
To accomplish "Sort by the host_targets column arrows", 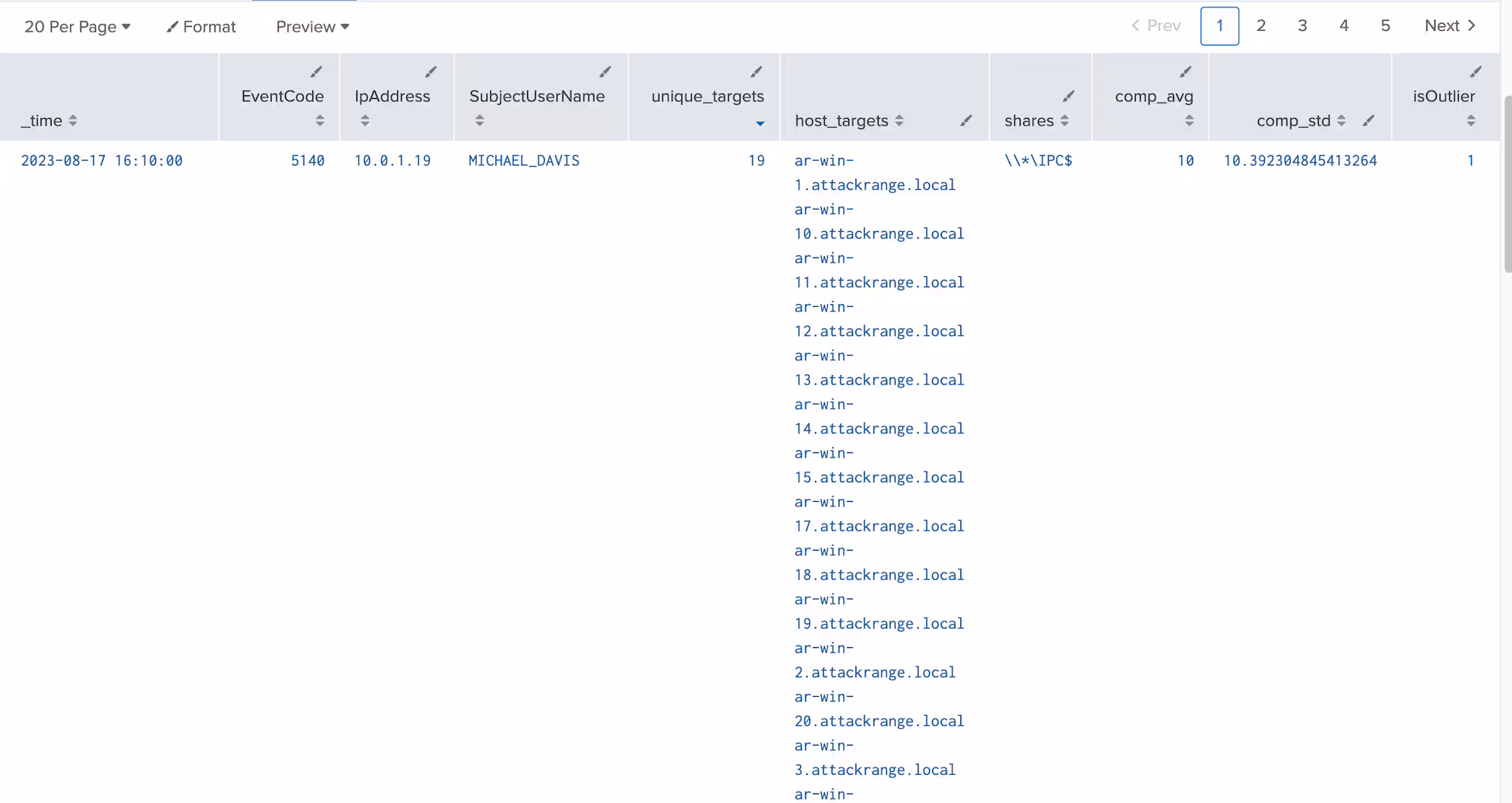I will (x=898, y=120).
